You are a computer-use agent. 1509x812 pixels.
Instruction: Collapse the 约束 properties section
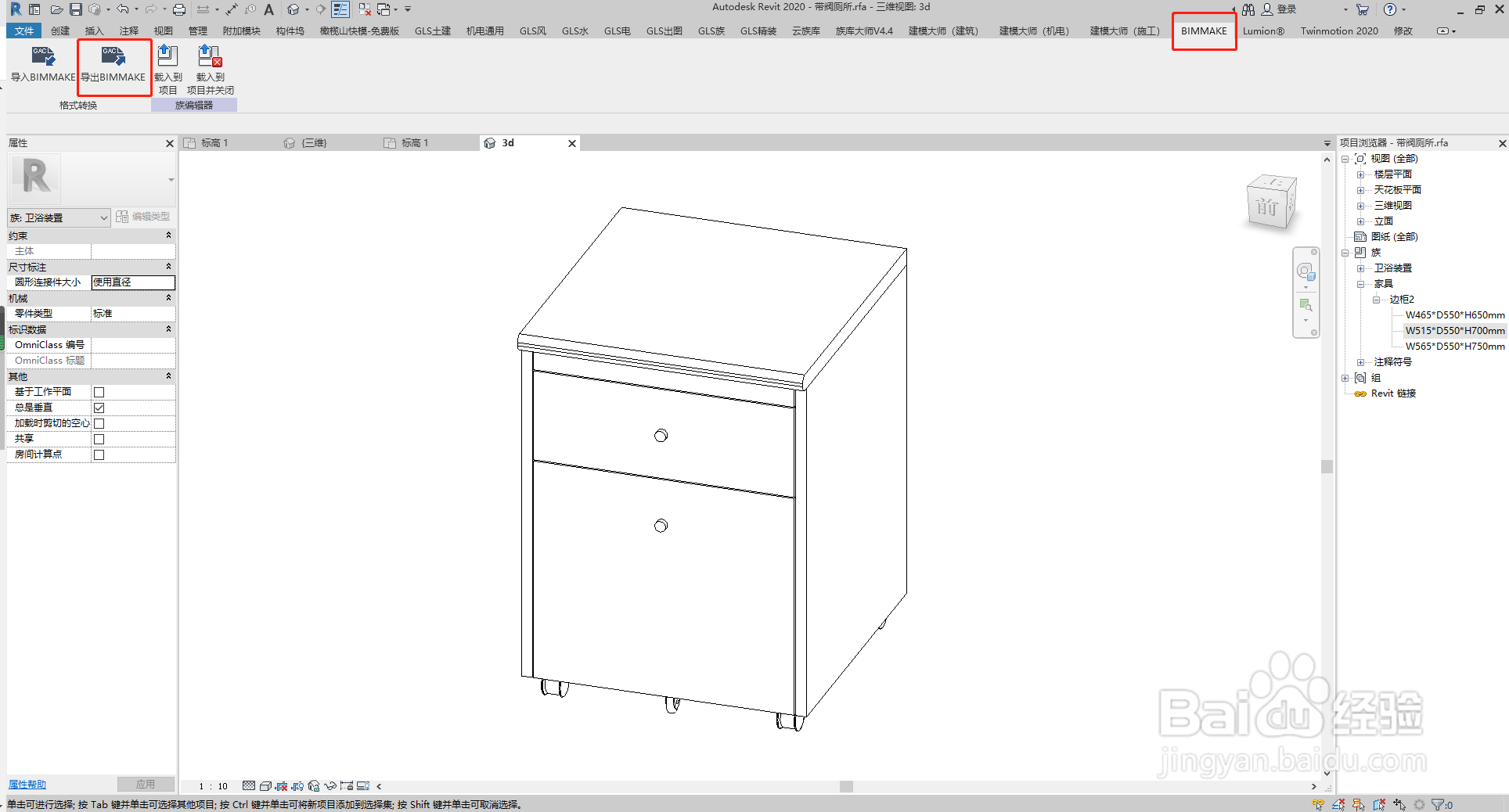pyautogui.click(x=168, y=235)
